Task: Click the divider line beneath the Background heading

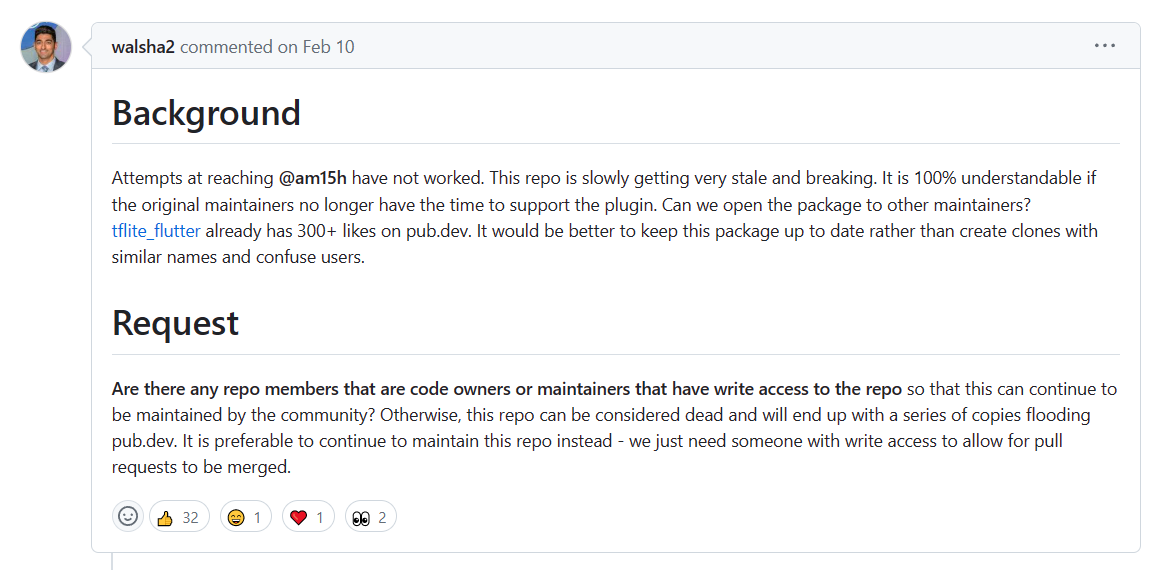Action: [x=615, y=143]
